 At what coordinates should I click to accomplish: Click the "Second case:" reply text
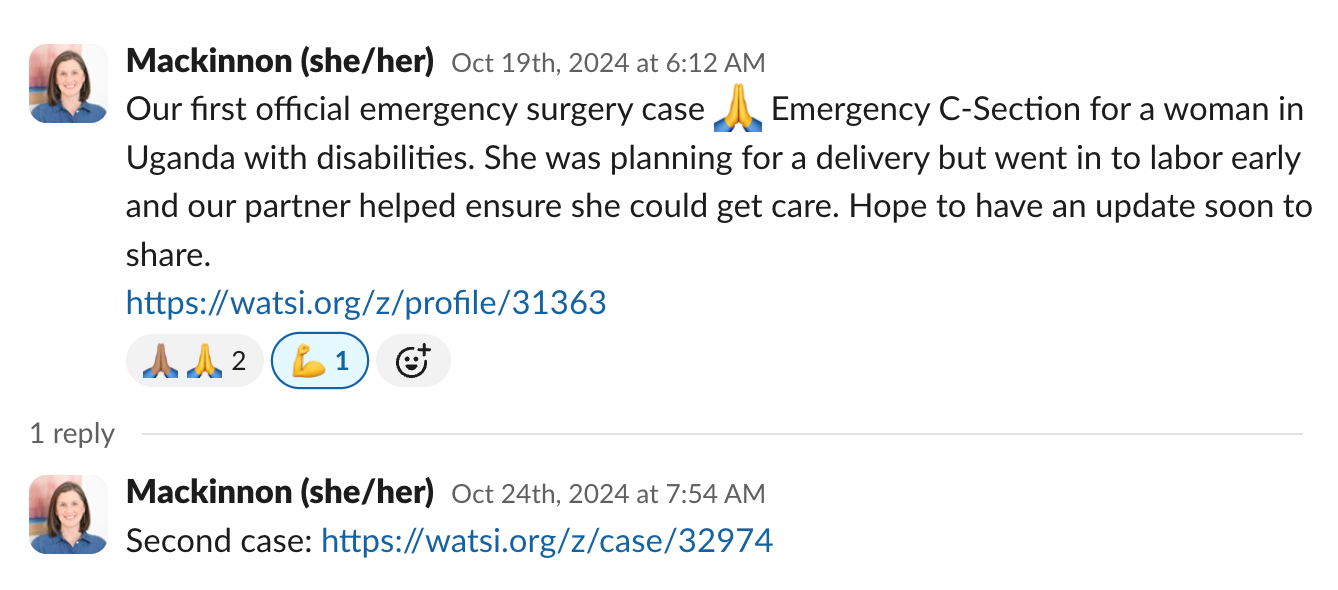(x=220, y=541)
